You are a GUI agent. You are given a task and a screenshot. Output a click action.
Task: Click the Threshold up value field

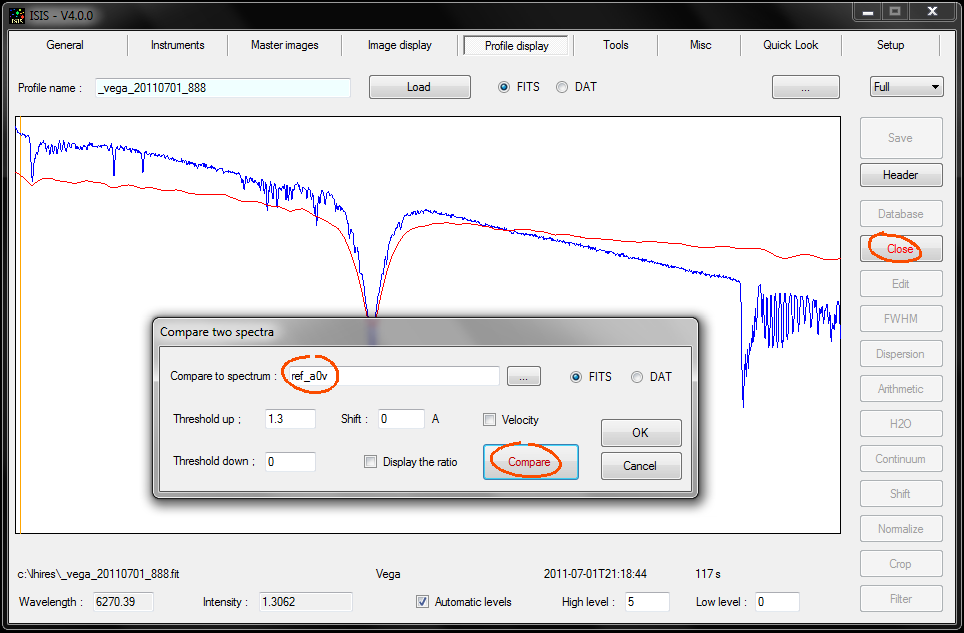point(290,419)
